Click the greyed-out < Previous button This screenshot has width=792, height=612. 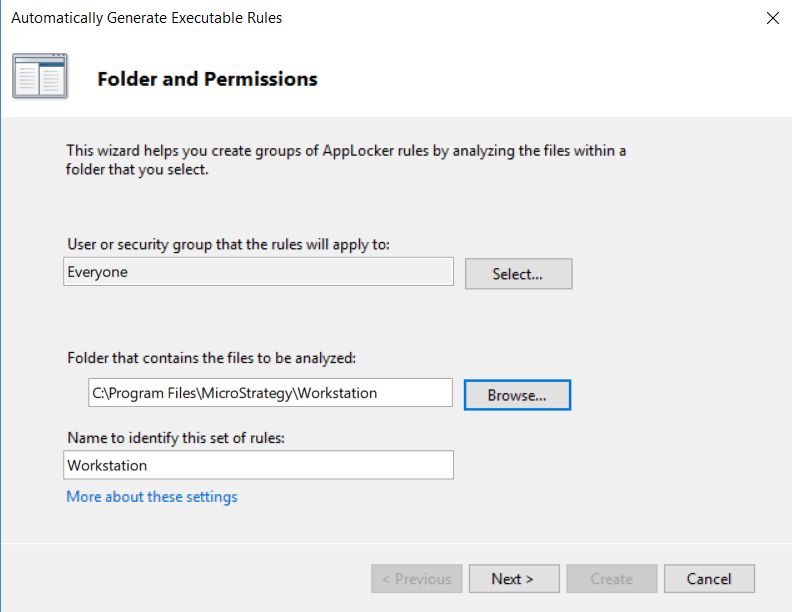click(x=417, y=579)
